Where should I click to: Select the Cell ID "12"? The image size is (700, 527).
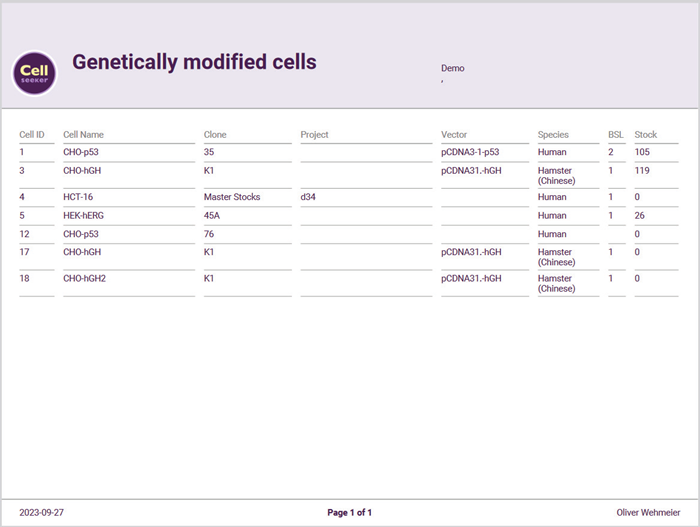[24, 234]
